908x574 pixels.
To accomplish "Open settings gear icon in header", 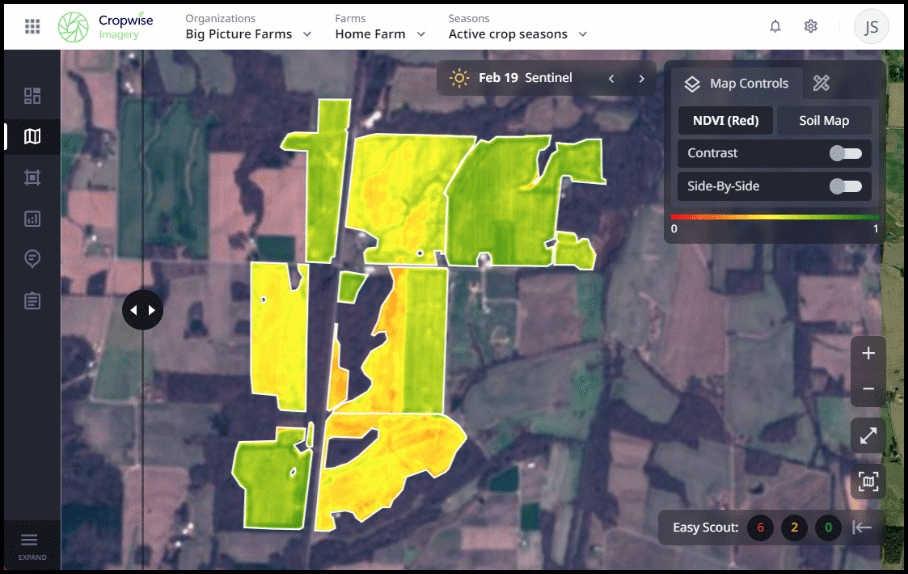I will (811, 26).
